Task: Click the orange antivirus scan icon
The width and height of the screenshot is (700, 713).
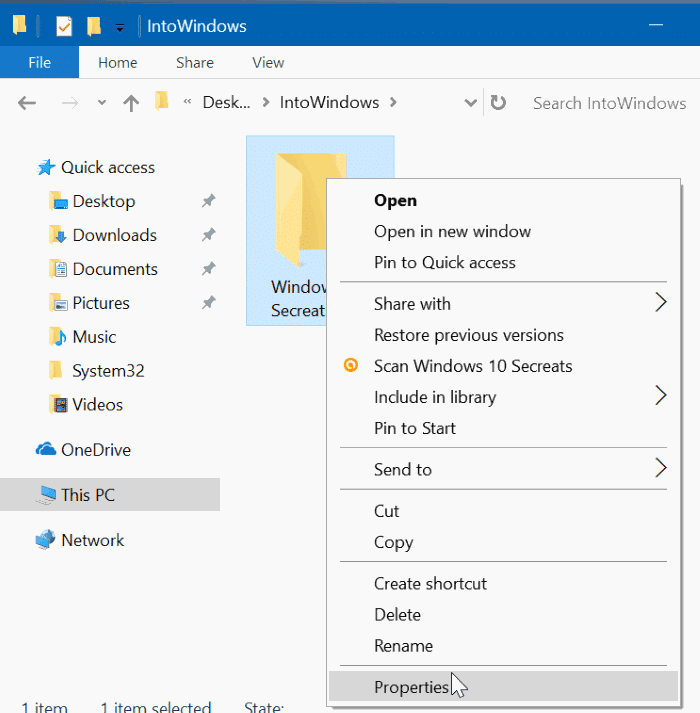Action: pyautogui.click(x=351, y=365)
